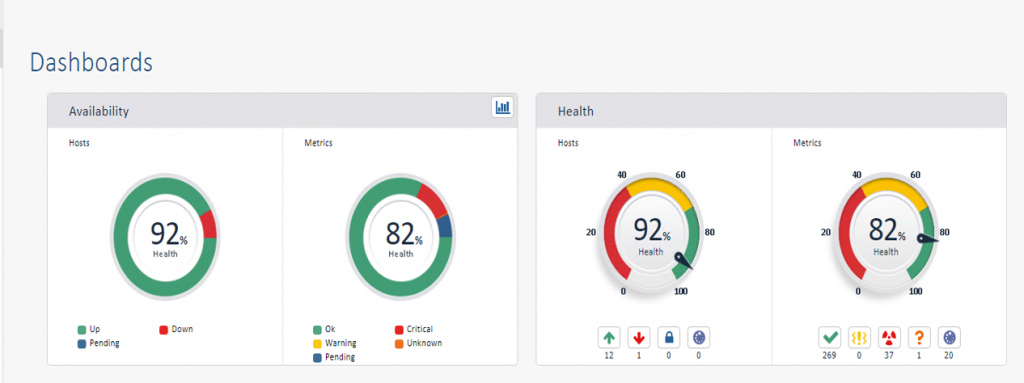Click the orange question mark unknown icon
This screenshot has width=1024, height=383.
point(920,338)
